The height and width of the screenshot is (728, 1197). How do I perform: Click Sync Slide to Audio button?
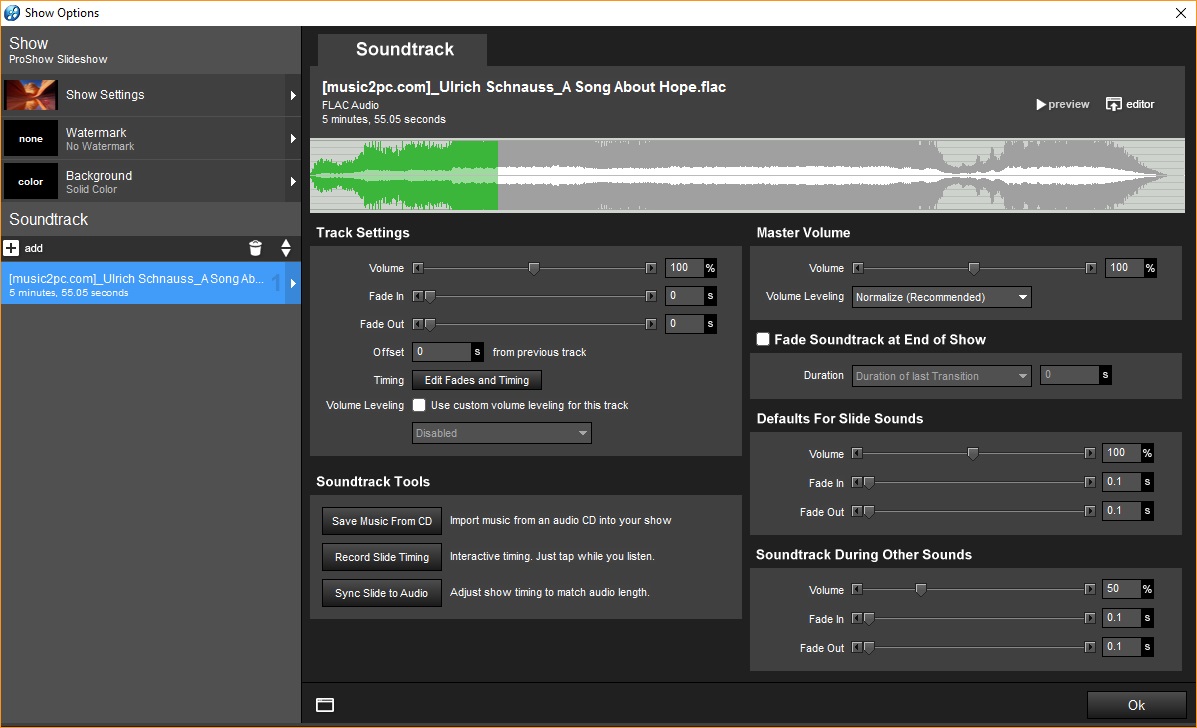pos(382,593)
